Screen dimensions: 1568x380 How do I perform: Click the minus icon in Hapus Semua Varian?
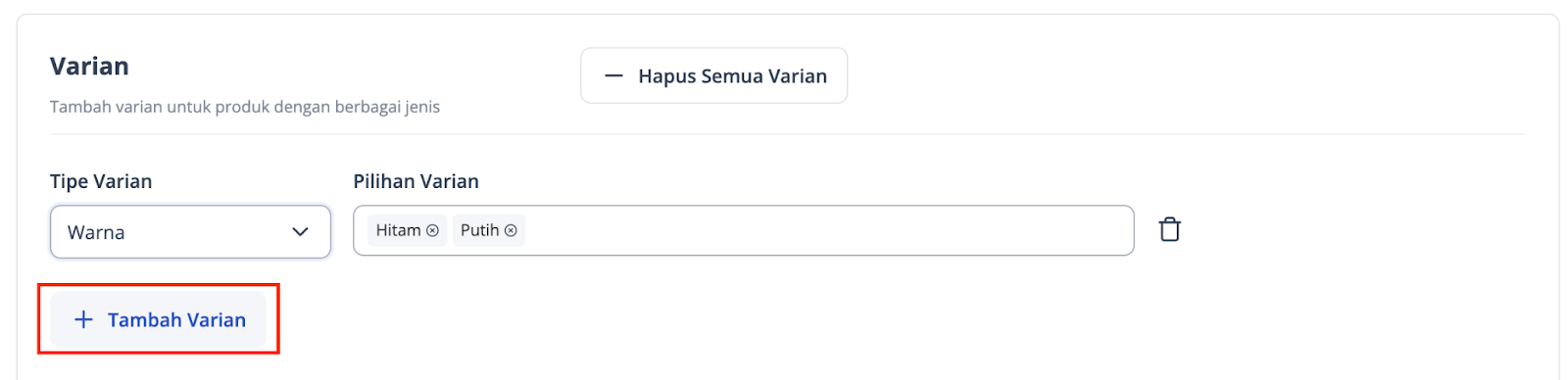[x=613, y=75]
